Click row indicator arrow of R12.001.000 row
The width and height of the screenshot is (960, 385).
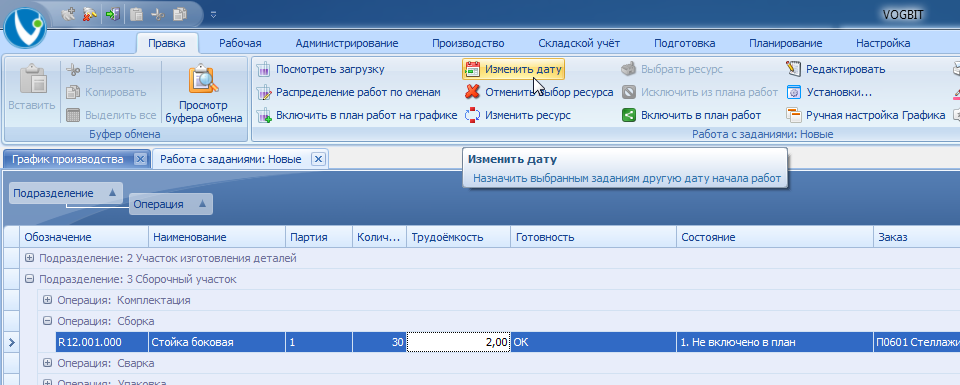click(11, 342)
